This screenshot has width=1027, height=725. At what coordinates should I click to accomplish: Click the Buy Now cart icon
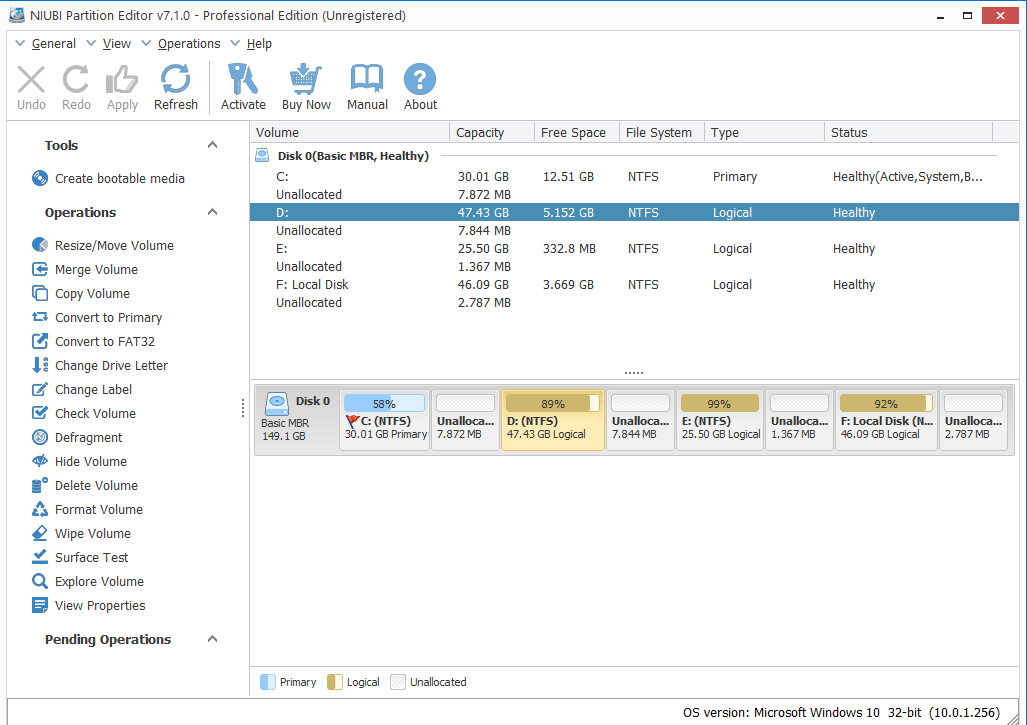click(x=306, y=79)
